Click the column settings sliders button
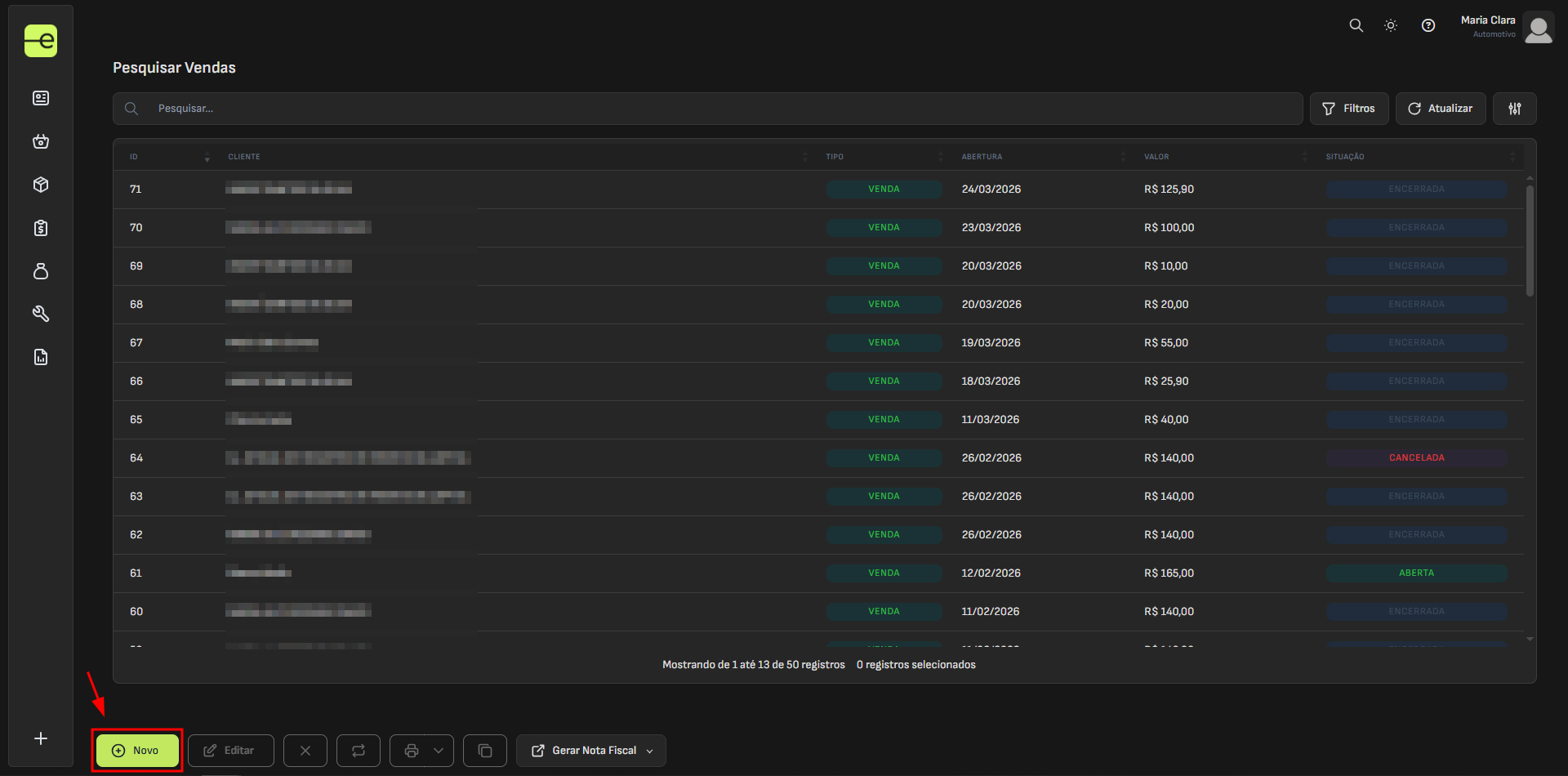Image resolution: width=1568 pixels, height=776 pixels. click(x=1514, y=109)
